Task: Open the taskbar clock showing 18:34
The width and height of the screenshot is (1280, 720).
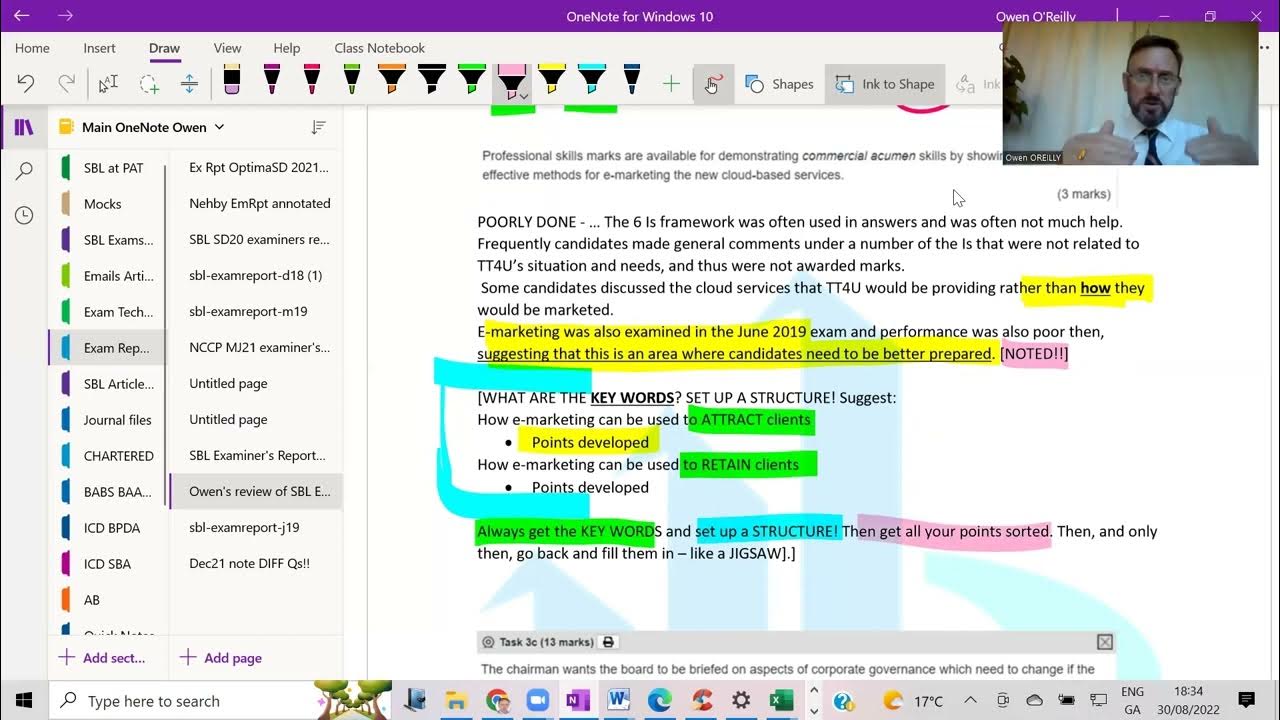Action: pos(1189,701)
